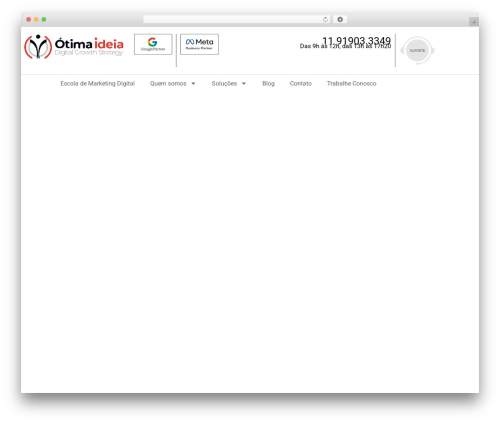The image size is (500, 423).
Task: Click the phone number 11 91903 3349
Action: coord(356,41)
